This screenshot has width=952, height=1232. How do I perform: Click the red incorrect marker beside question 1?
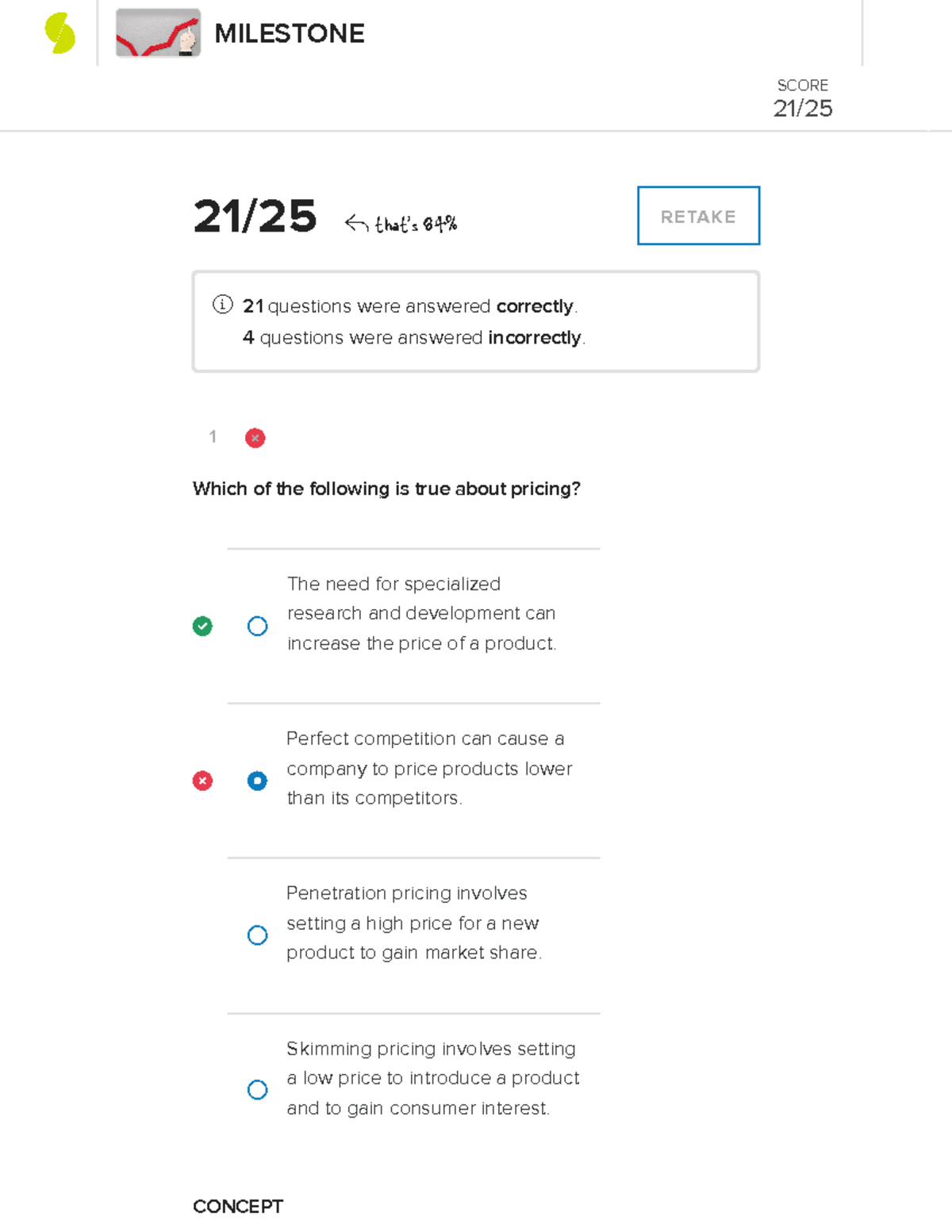[255, 438]
